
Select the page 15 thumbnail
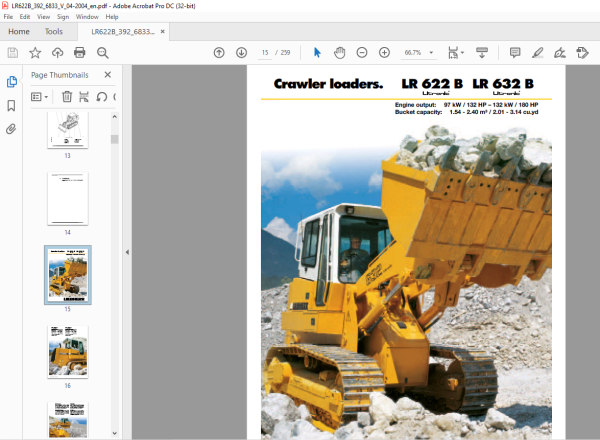click(x=68, y=275)
